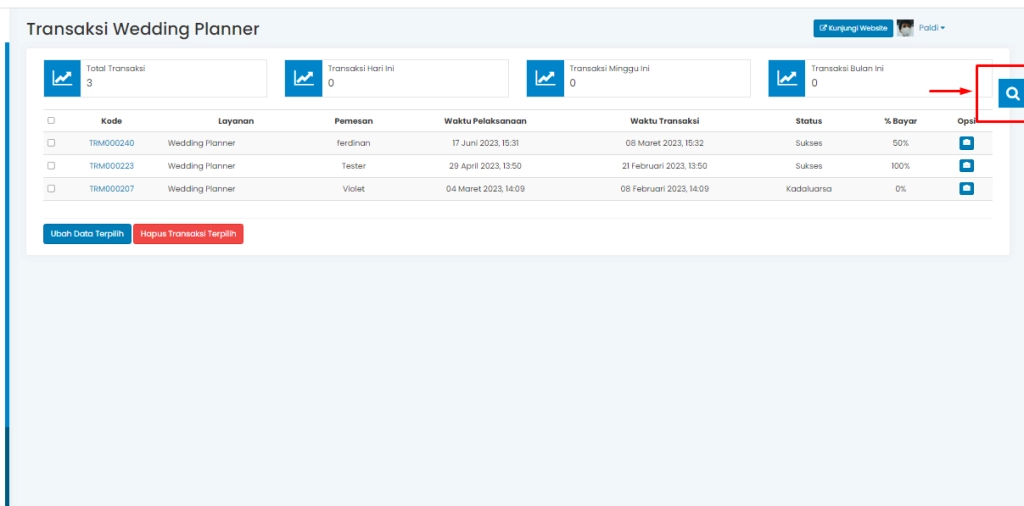Open transaction code link TRM000207

111,188
